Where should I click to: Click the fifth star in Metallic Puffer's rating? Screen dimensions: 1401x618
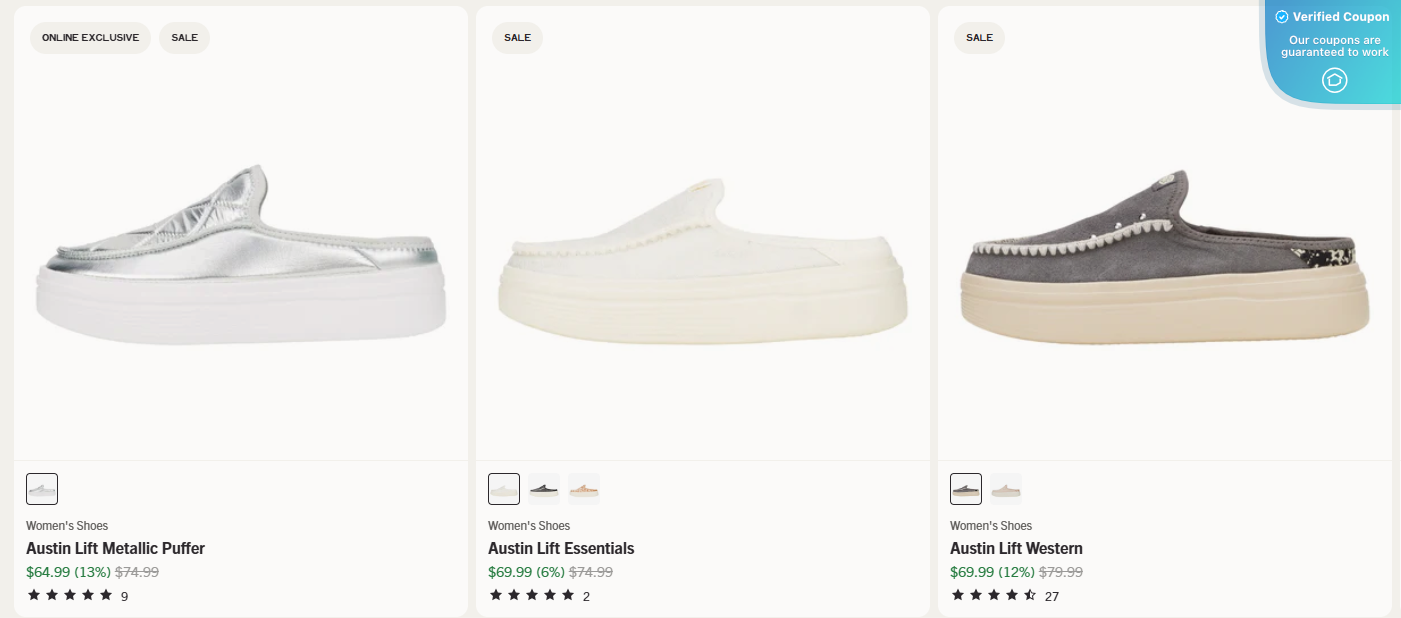(103, 594)
